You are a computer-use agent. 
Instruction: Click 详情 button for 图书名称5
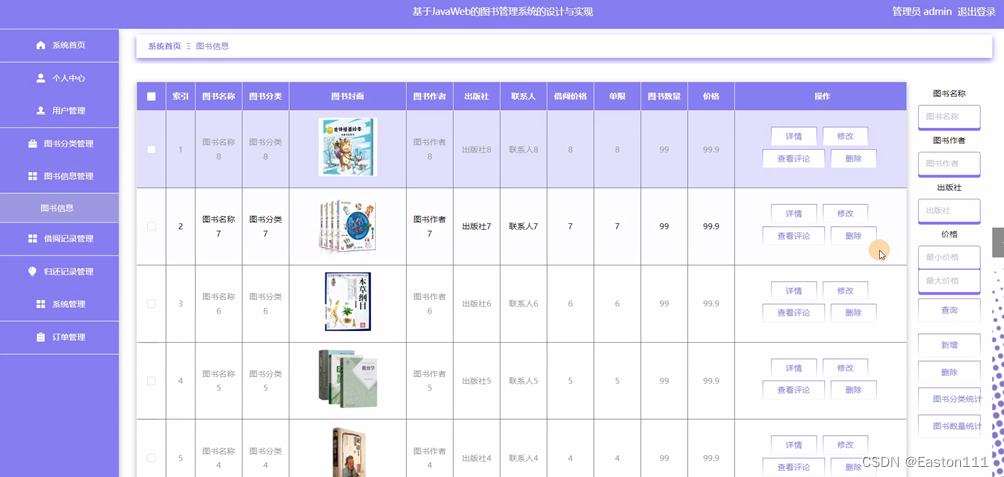tap(793, 368)
